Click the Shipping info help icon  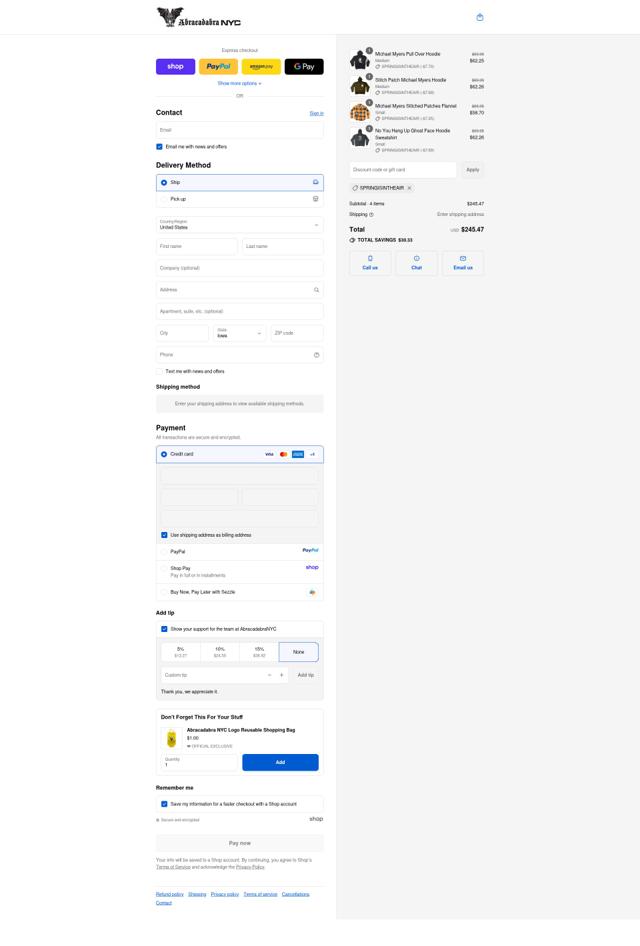coord(371,215)
